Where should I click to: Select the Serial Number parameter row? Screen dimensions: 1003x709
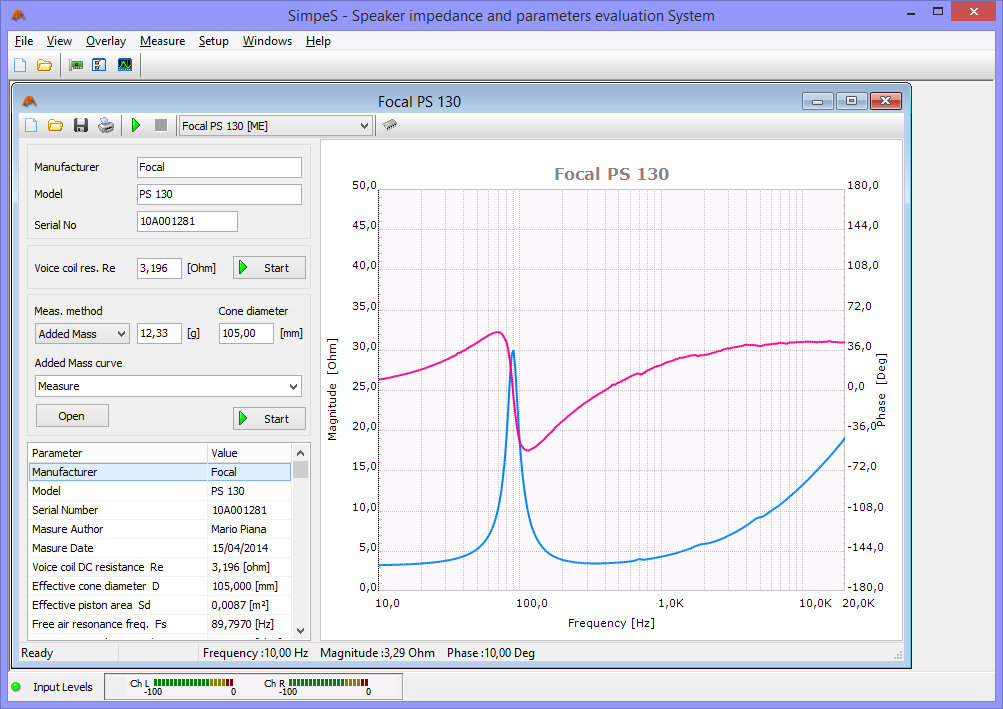160,510
